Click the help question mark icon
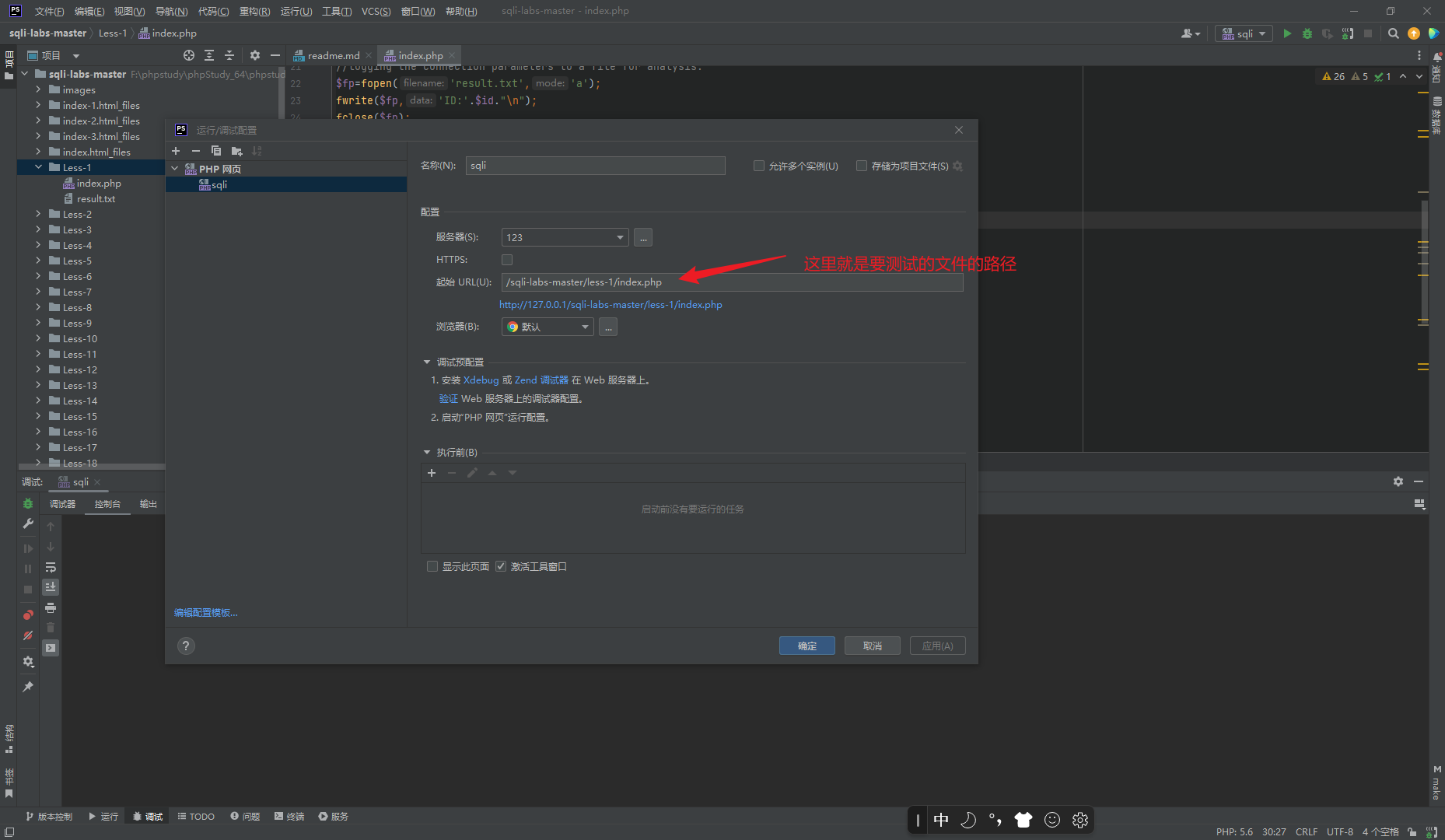 (x=186, y=646)
